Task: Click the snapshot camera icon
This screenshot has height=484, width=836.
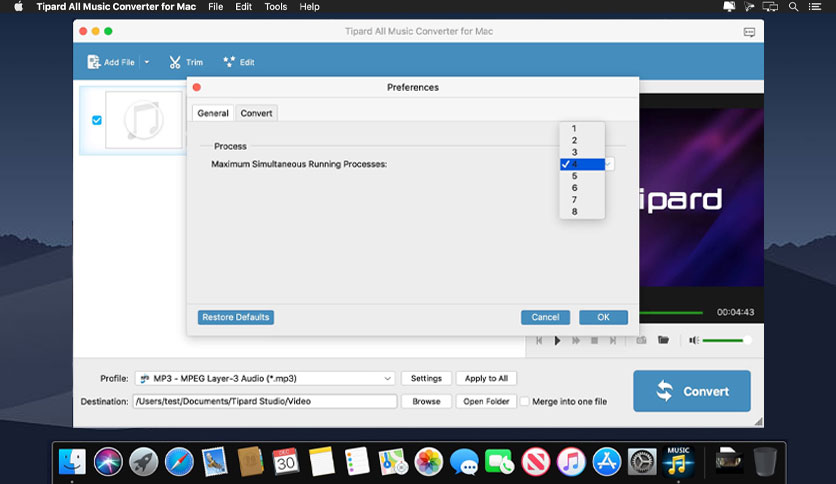Action: (641, 340)
